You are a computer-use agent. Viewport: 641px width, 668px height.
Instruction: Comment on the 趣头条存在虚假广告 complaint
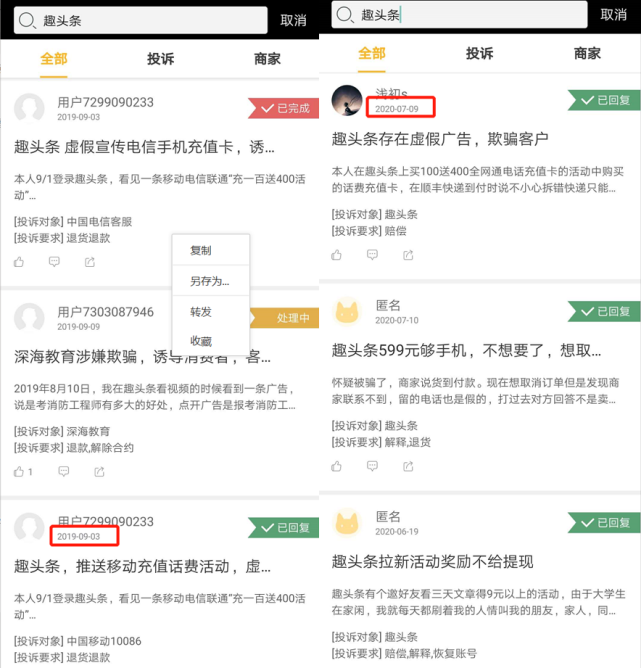click(x=372, y=255)
